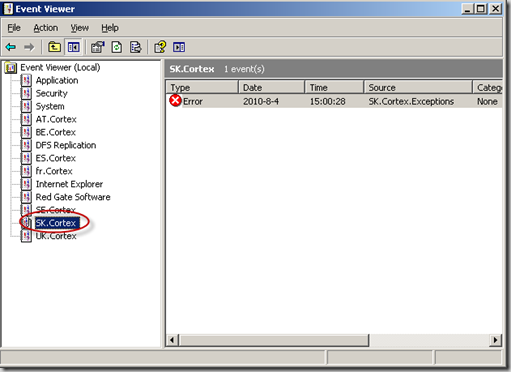Viewport: 511px width, 372px height.
Task: Click the fr.Cortex log icon
Action: (x=26, y=171)
